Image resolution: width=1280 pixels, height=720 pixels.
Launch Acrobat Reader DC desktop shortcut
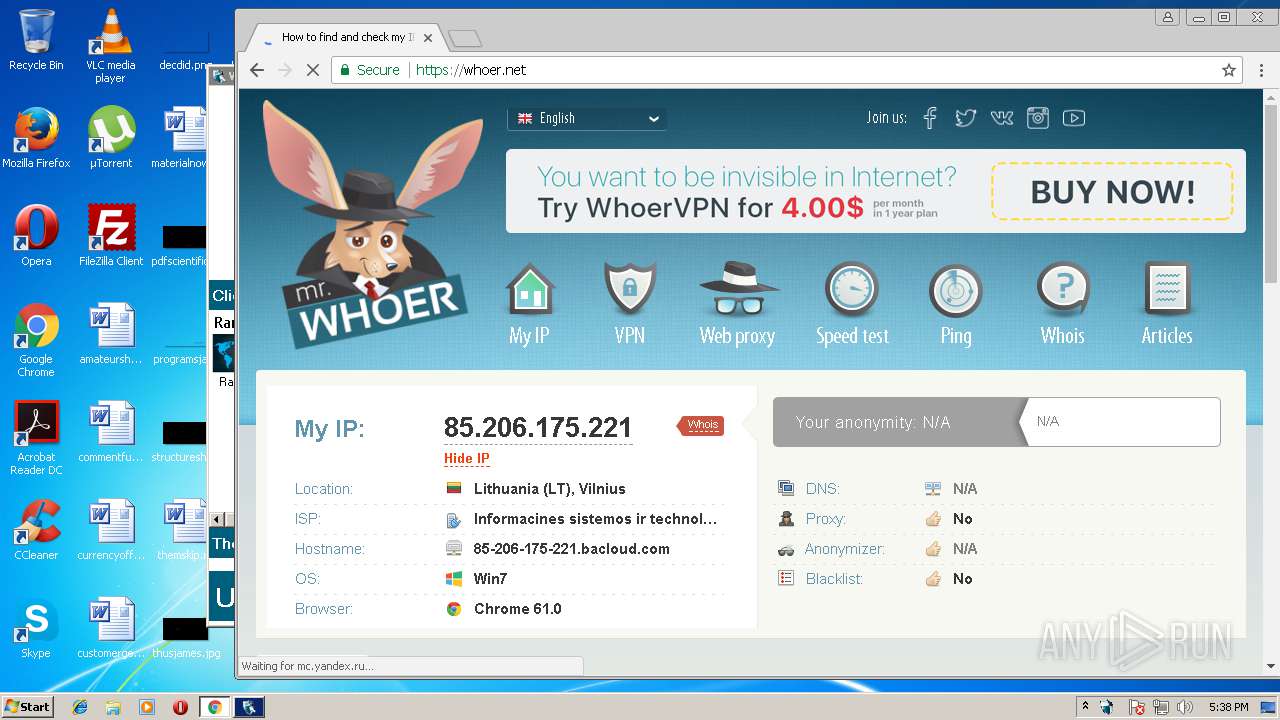(36, 438)
